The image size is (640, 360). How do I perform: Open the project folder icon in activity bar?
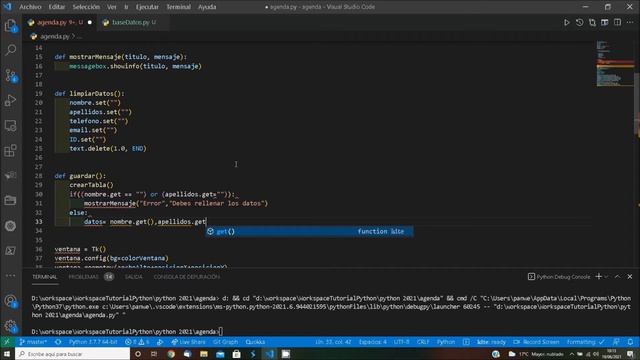pyautogui.click(x=11, y=200)
